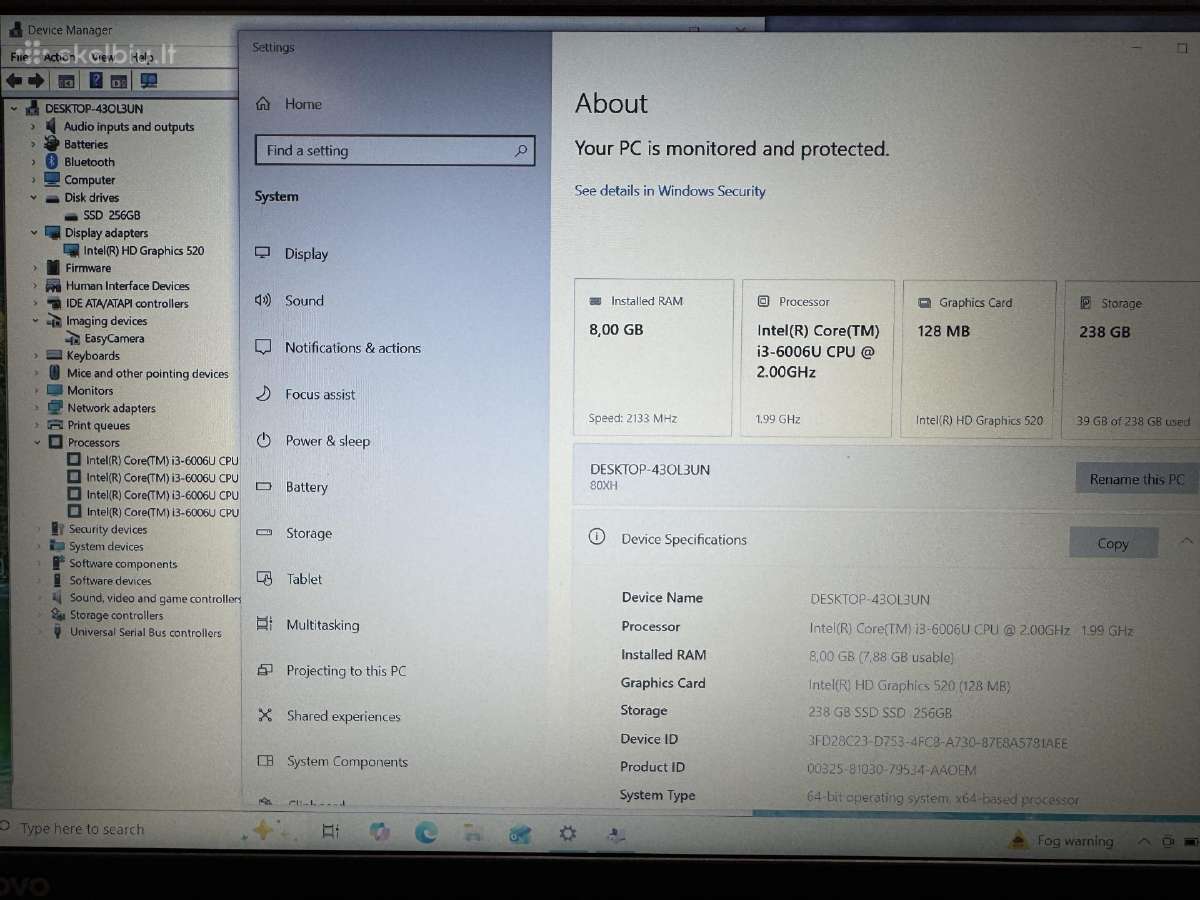Show hidden tray icons chevron
The height and width of the screenshot is (900, 1200).
coord(1145,842)
